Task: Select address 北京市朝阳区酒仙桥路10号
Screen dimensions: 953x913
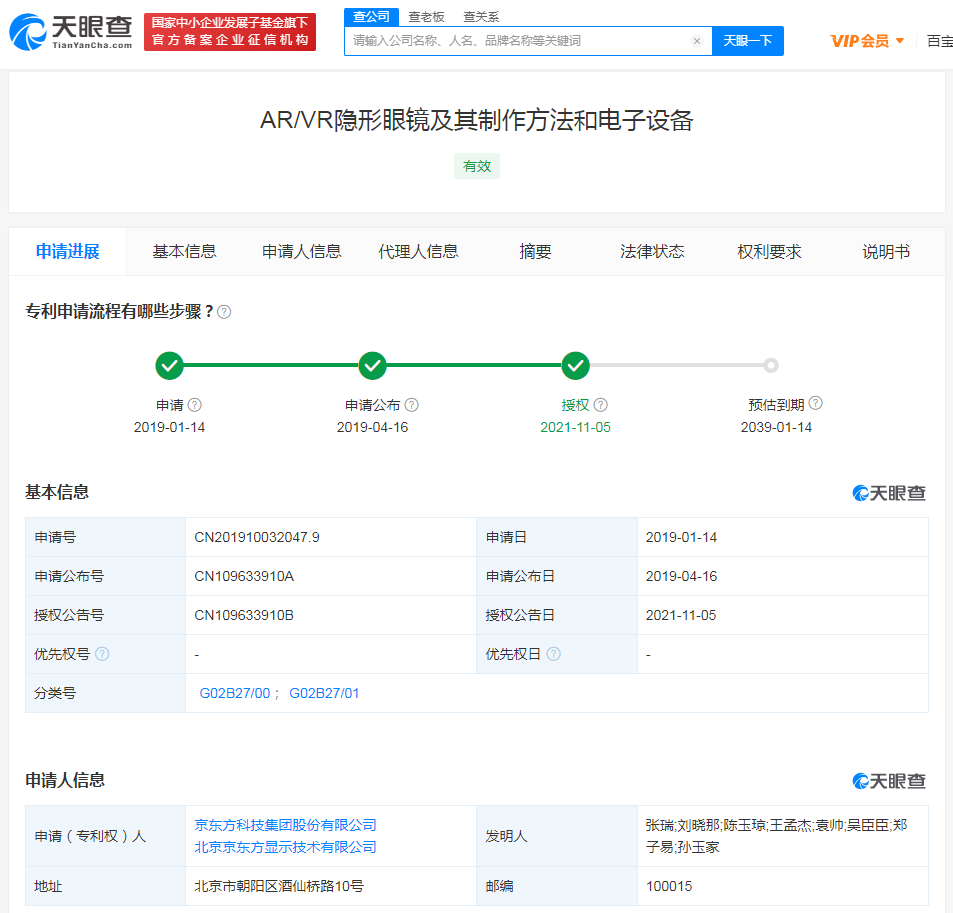Action: [278, 886]
